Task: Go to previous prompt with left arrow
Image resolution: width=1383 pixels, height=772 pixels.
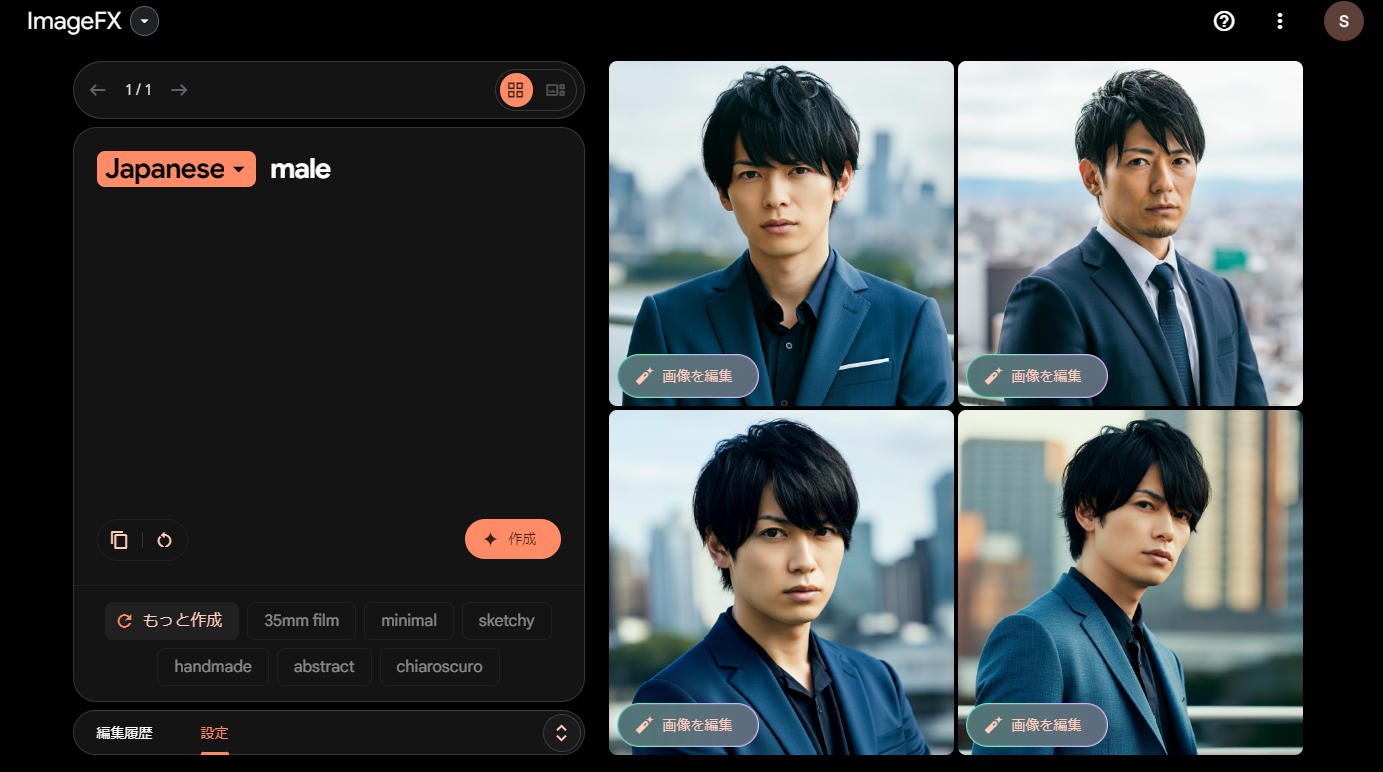Action: [97, 90]
